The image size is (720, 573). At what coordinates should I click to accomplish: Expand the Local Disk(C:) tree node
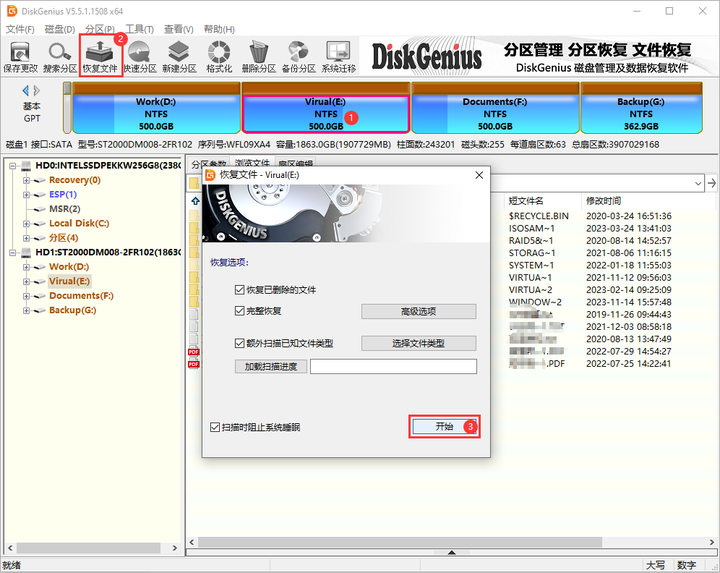tap(27, 224)
